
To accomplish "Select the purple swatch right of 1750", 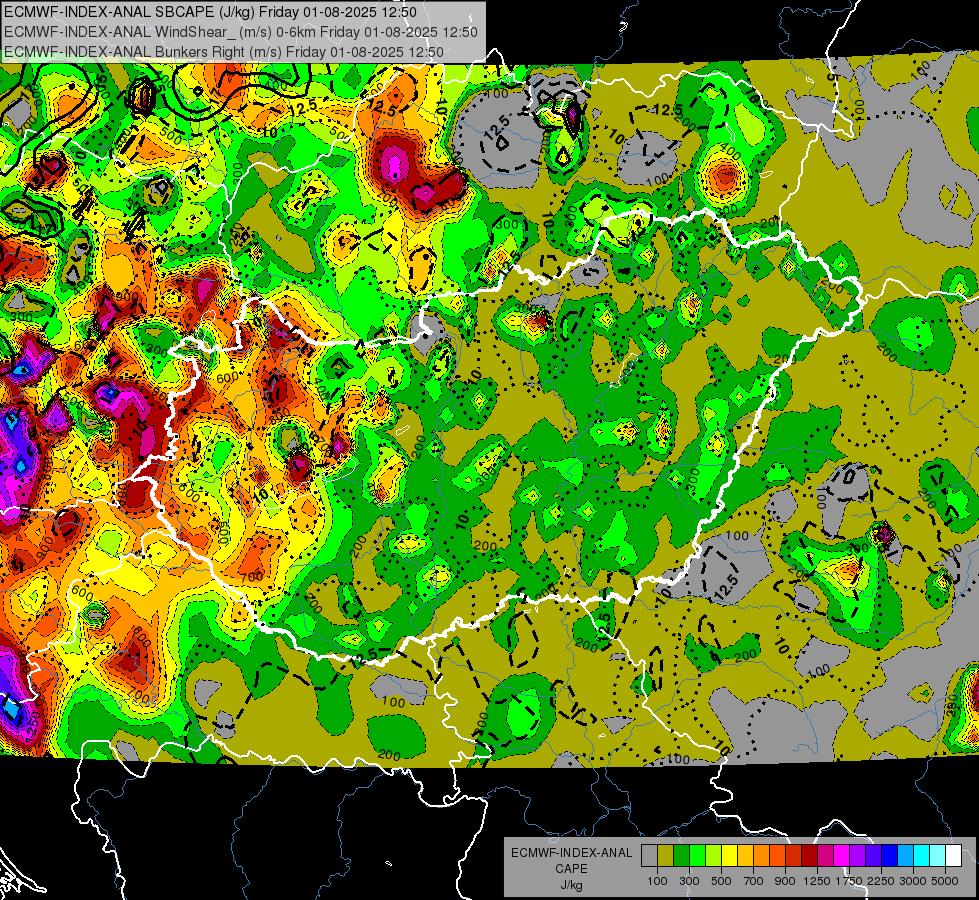I will pyautogui.click(x=858, y=856).
